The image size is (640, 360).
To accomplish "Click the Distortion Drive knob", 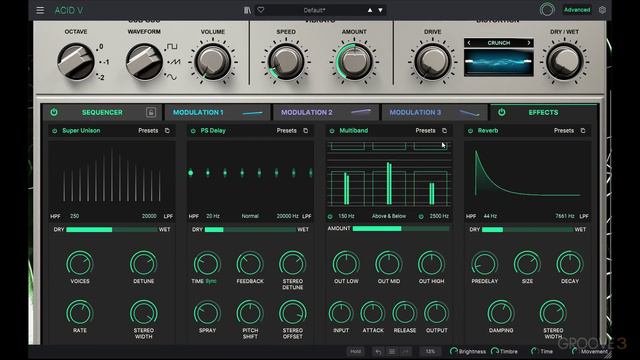I will [x=432, y=62].
